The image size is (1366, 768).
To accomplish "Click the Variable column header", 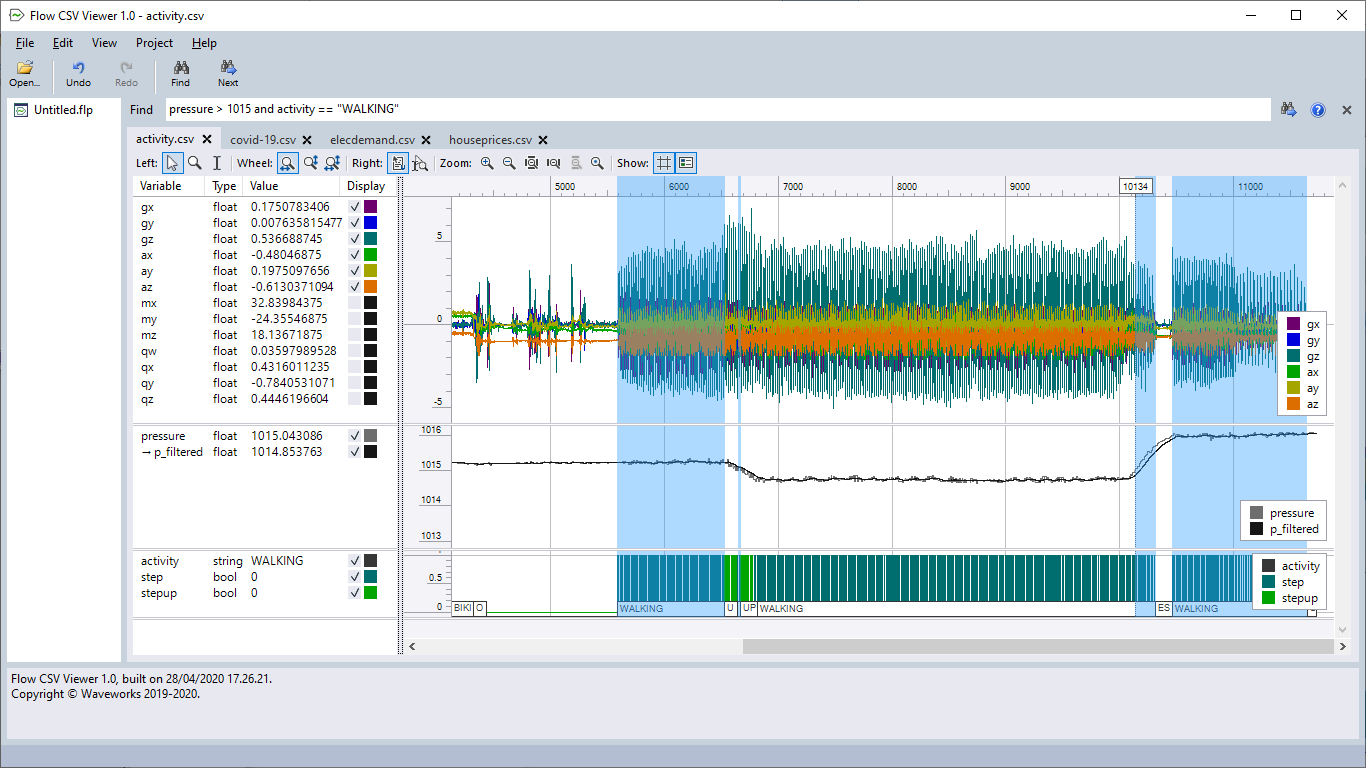I will (161, 186).
